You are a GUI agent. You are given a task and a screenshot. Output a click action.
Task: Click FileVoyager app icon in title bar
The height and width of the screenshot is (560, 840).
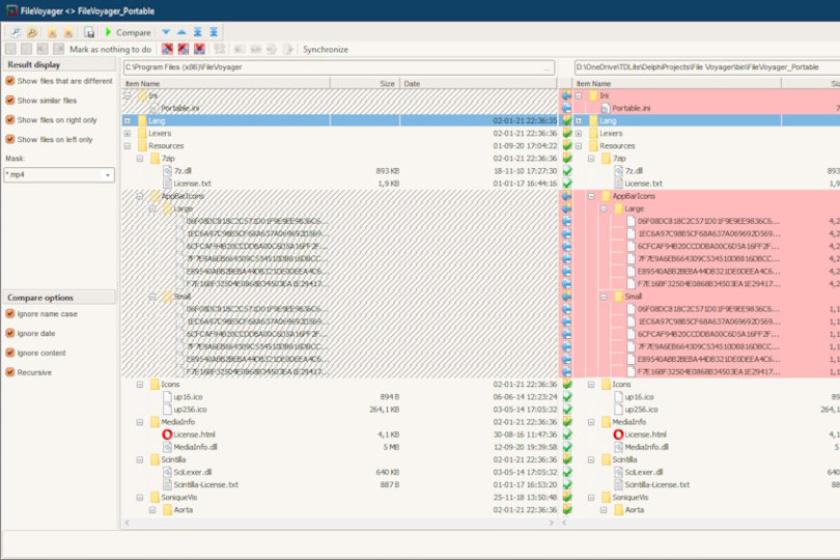(11, 11)
